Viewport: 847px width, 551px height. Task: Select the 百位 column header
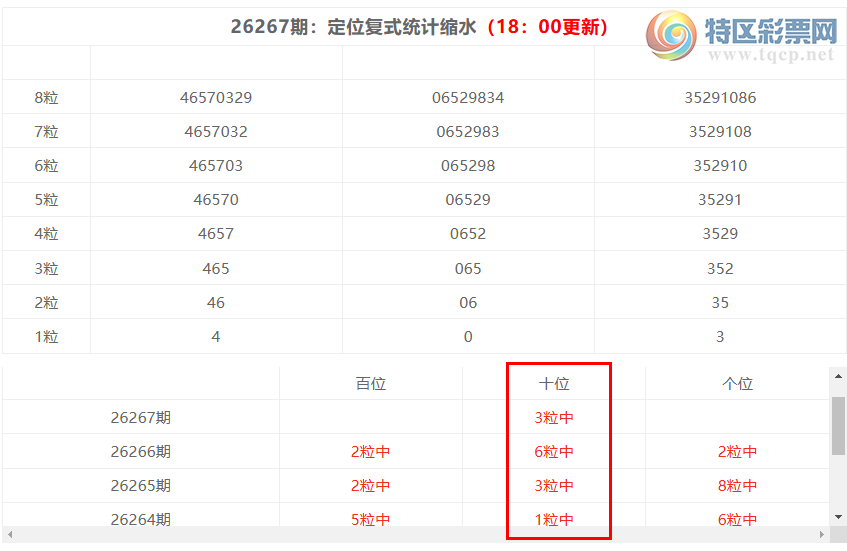[371, 384]
